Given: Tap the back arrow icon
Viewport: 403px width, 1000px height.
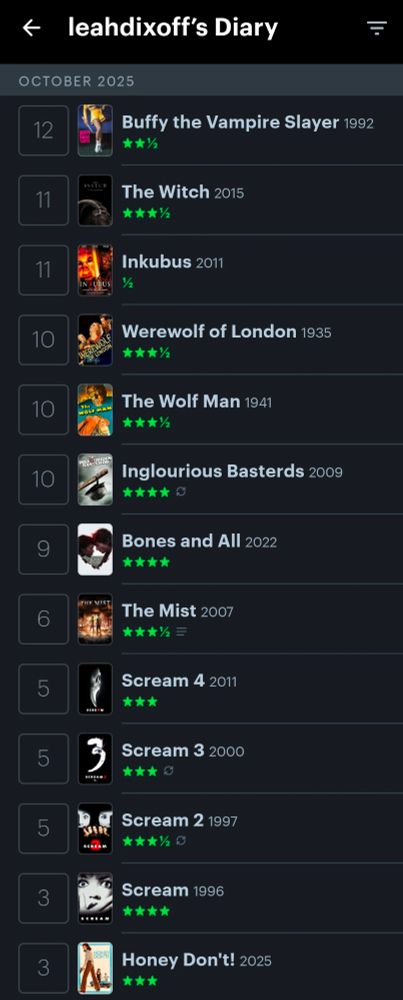Looking at the screenshot, I should click(31, 27).
